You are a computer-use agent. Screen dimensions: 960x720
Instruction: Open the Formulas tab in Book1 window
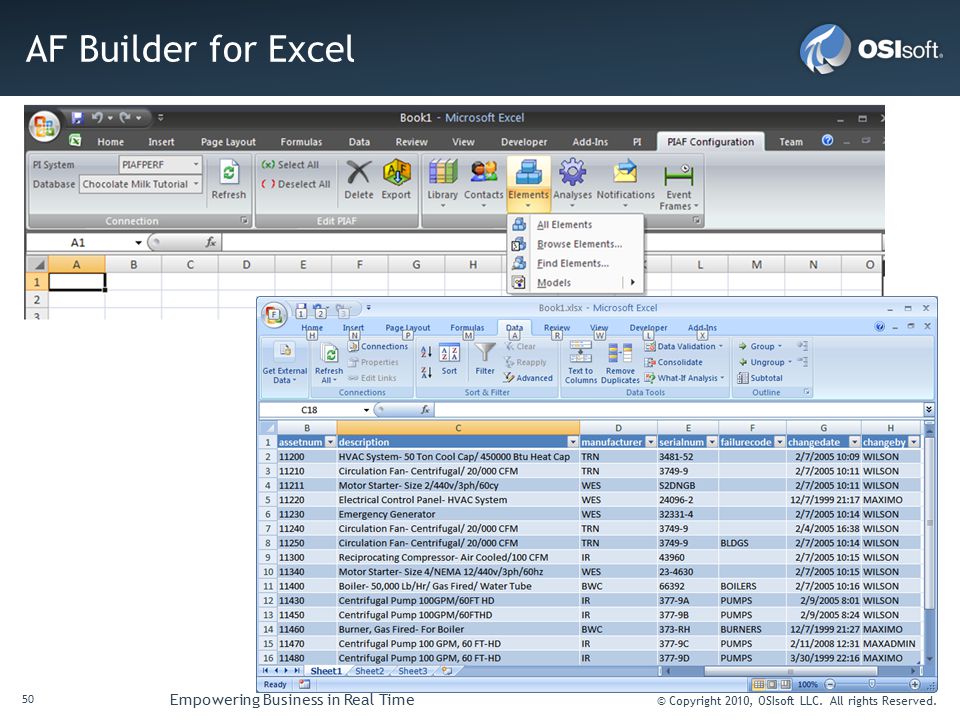click(x=301, y=141)
